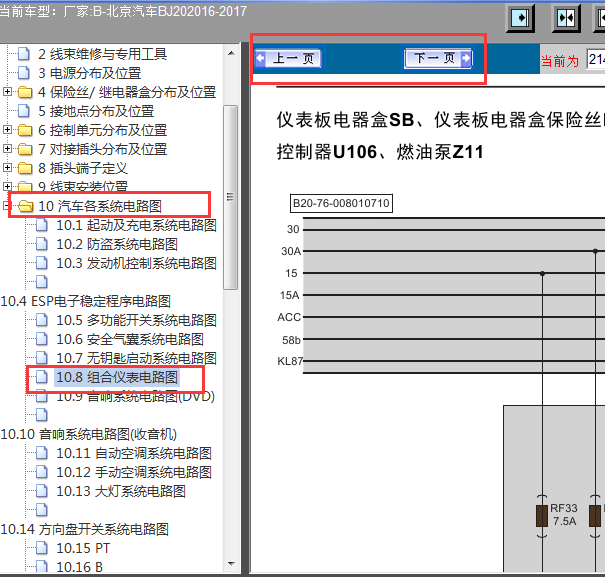Expand the 8 插头端子定义 folder
605x577 pixels.
[7, 168]
